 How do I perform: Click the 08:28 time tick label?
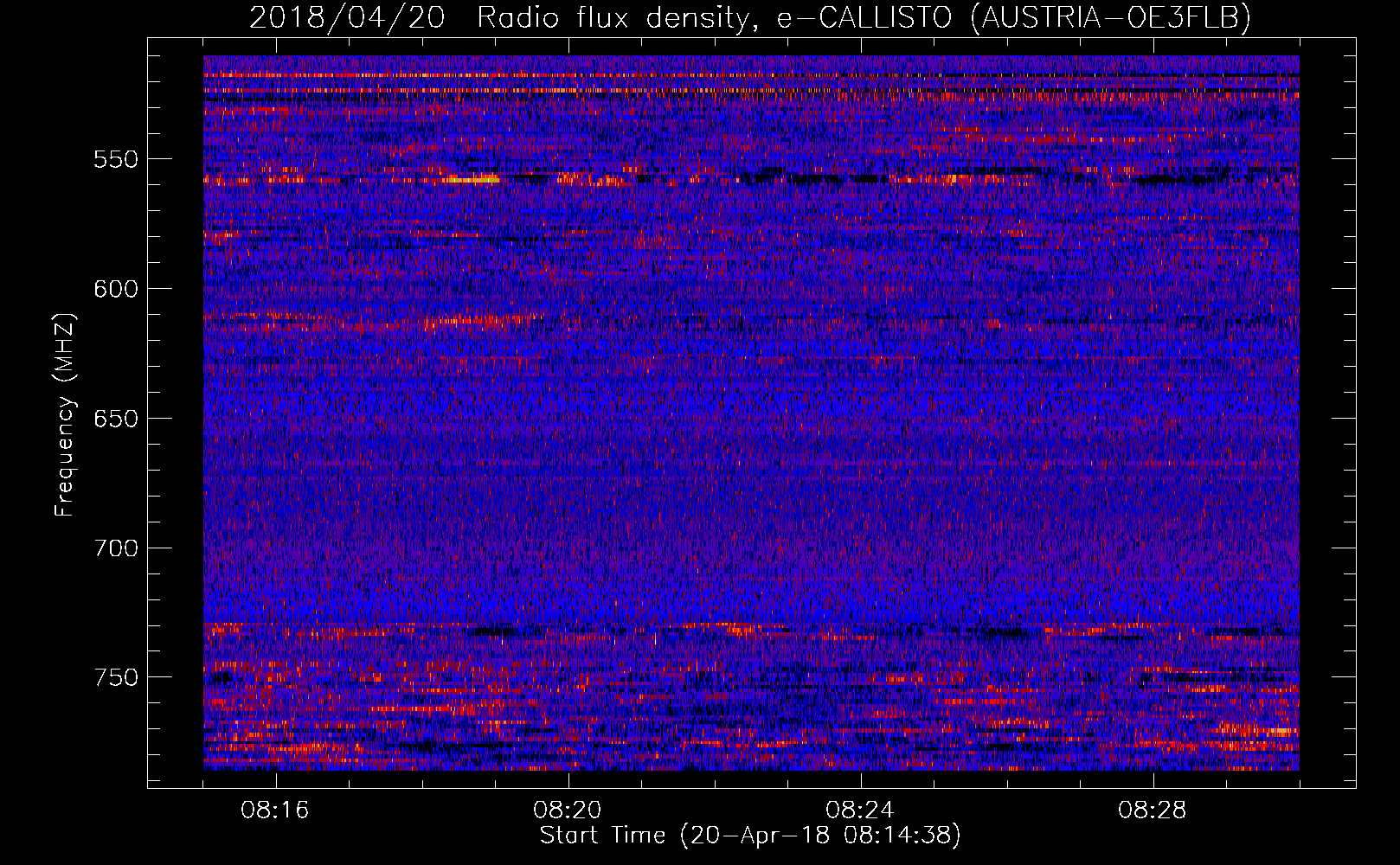pyautogui.click(x=1153, y=811)
